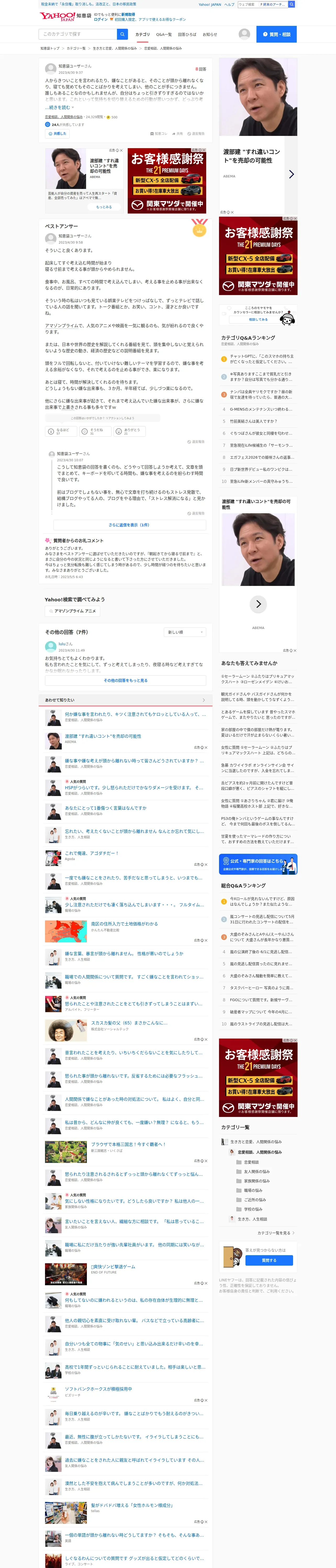Open ranking item about チャットGPT

click(x=262, y=359)
